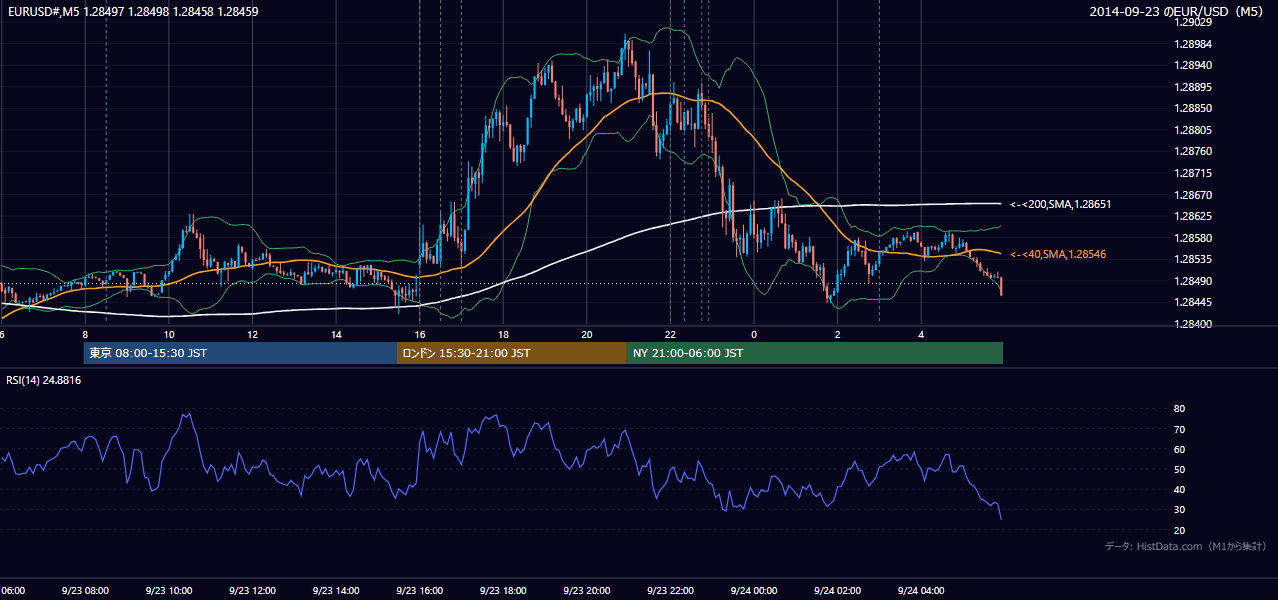Click the 9/23 16:00 time label
The image size is (1278, 600).
(x=419, y=591)
